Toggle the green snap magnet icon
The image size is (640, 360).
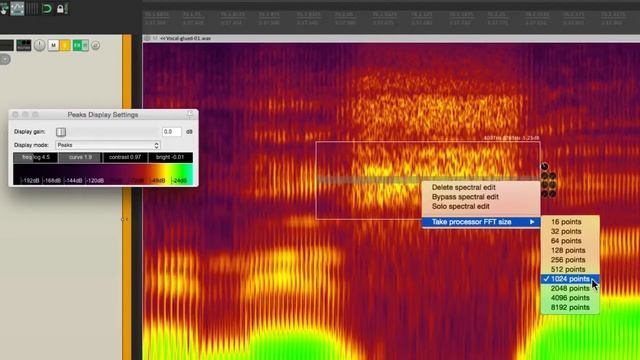click(x=47, y=8)
